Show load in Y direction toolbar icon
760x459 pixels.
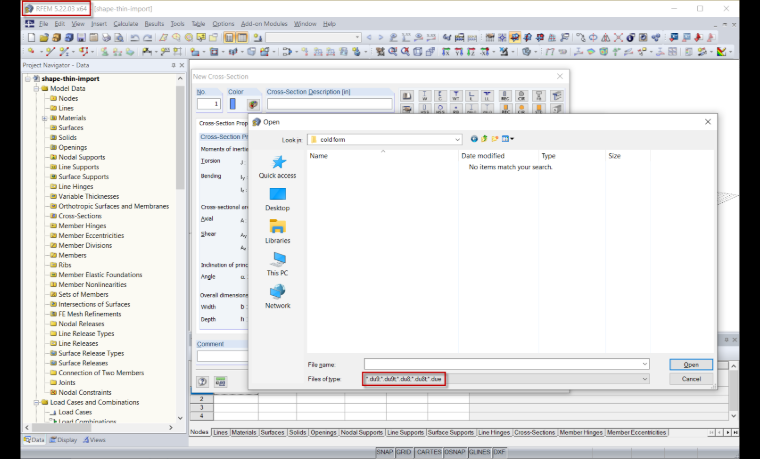[x=459, y=51]
